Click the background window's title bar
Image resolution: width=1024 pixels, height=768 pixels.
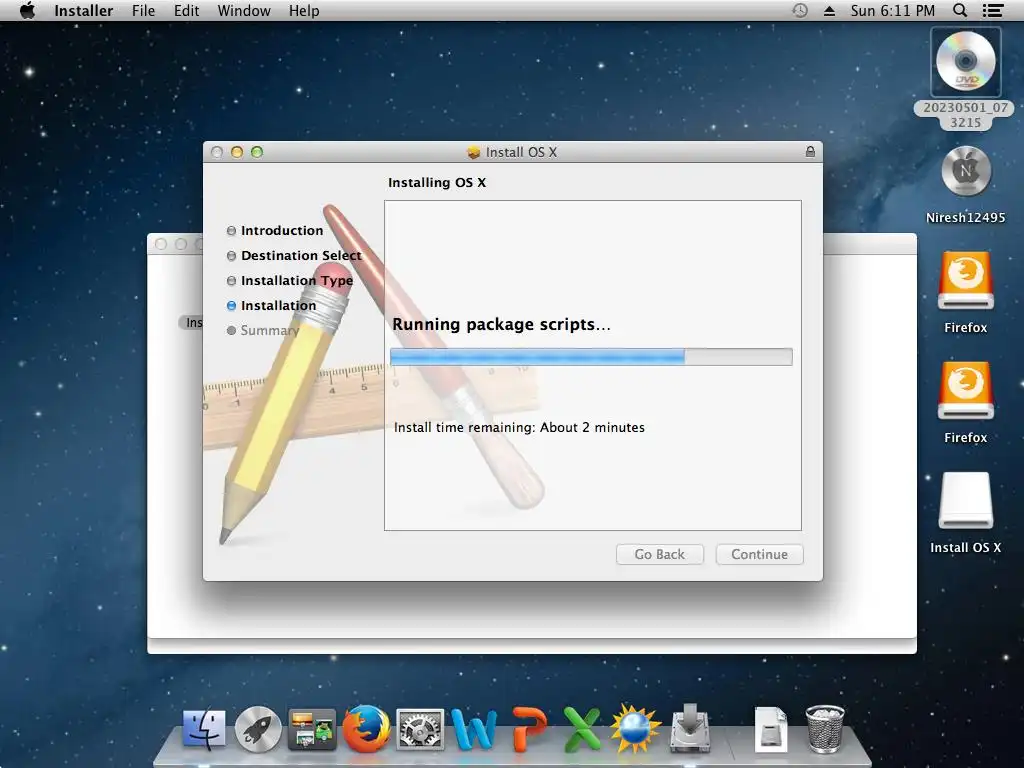tap(870, 244)
